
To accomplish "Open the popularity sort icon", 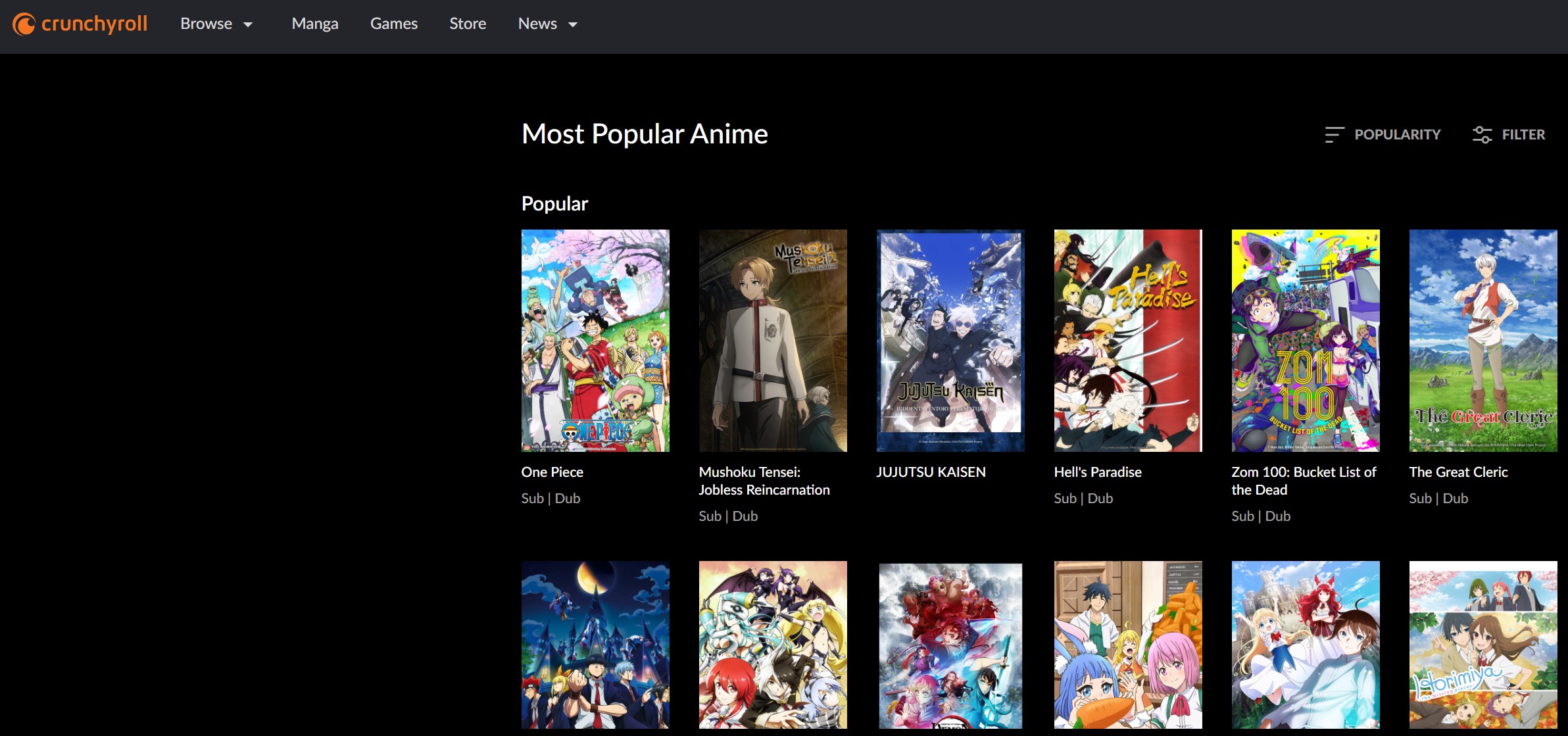I will coord(1334,135).
